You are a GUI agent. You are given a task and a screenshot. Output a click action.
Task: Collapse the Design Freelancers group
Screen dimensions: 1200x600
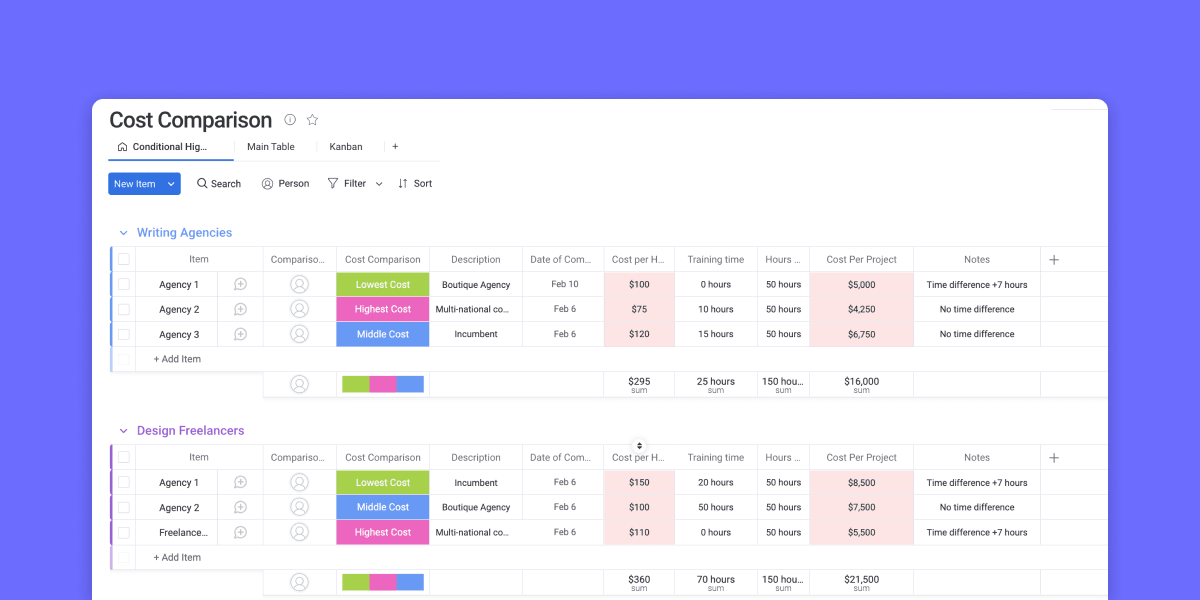(123, 429)
